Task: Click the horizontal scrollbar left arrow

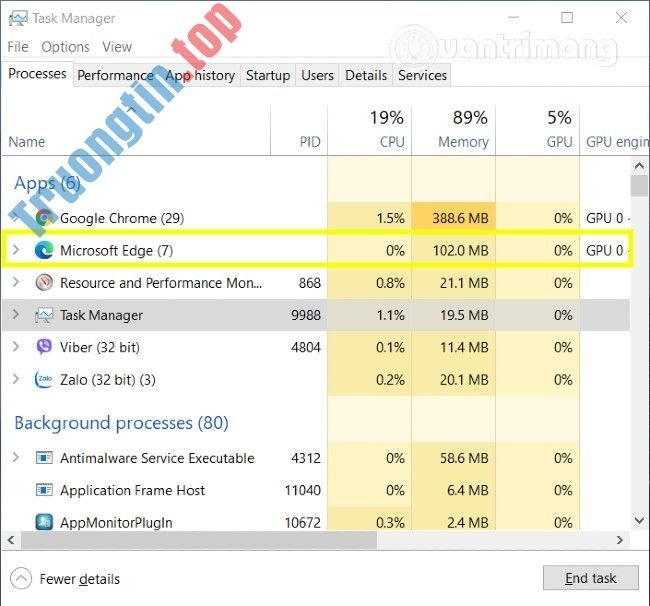Action: pyautogui.click(x=11, y=540)
